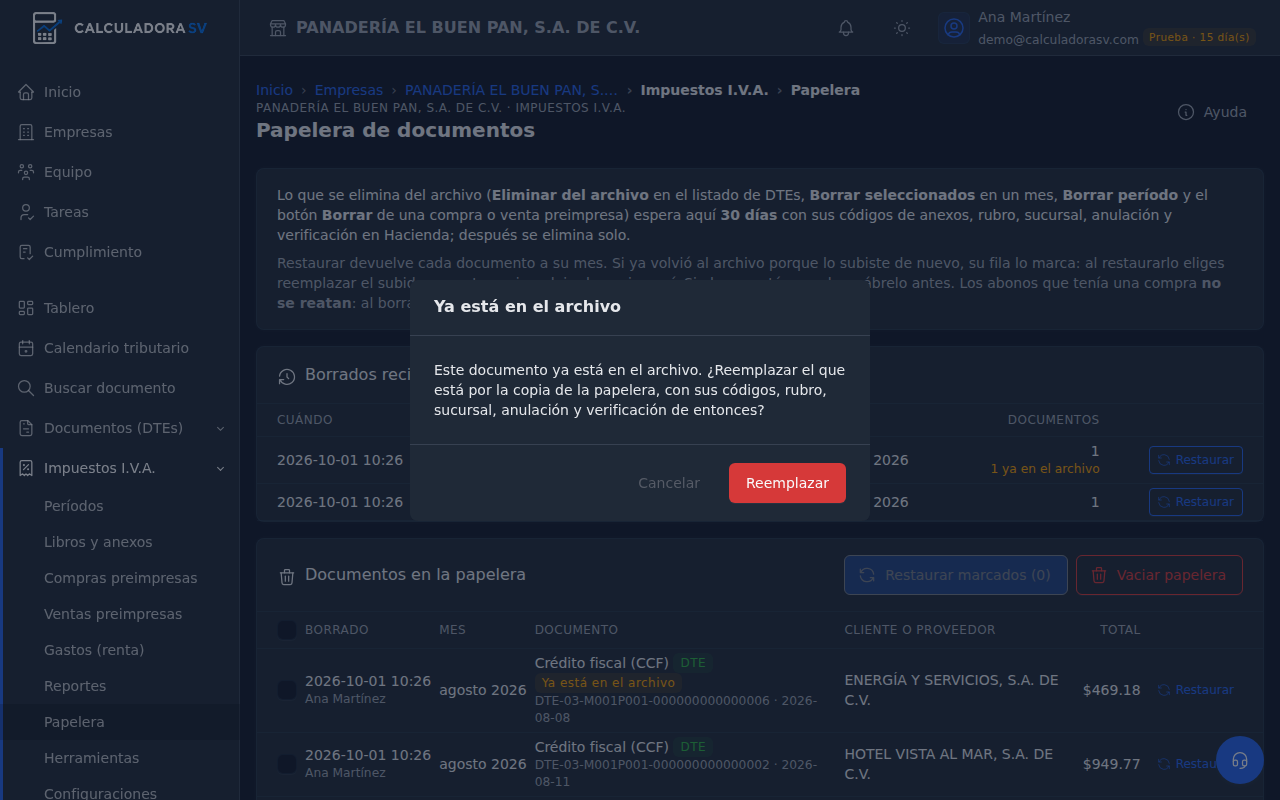
Task: Open the Ayuda help link
Action: click(x=1212, y=112)
